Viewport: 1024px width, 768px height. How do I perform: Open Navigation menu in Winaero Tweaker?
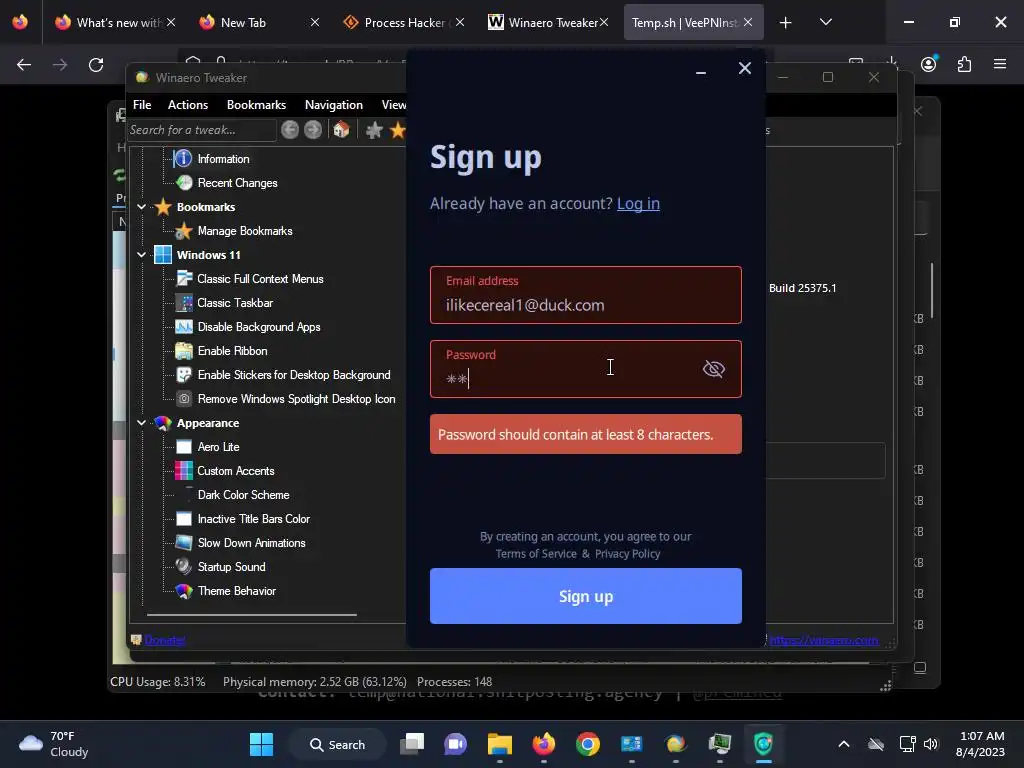click(x=334, y=105)
